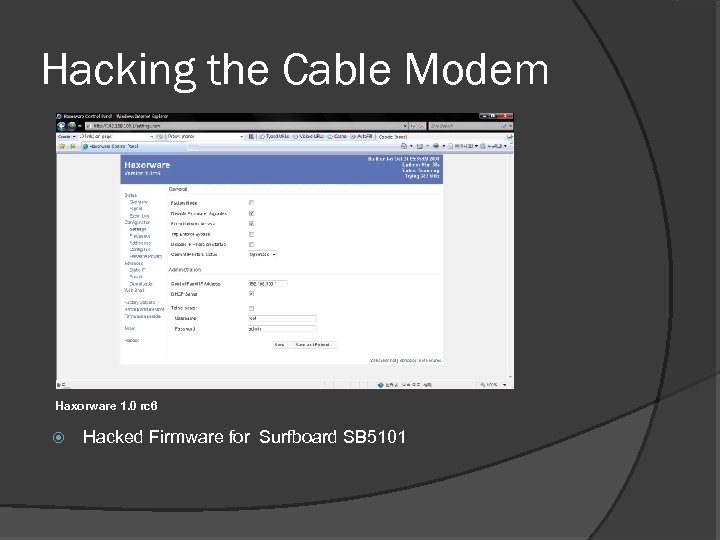The height and width of the screenshot is (540, 720).
Task: Open the Home icon in command bar
Action: 404,146
